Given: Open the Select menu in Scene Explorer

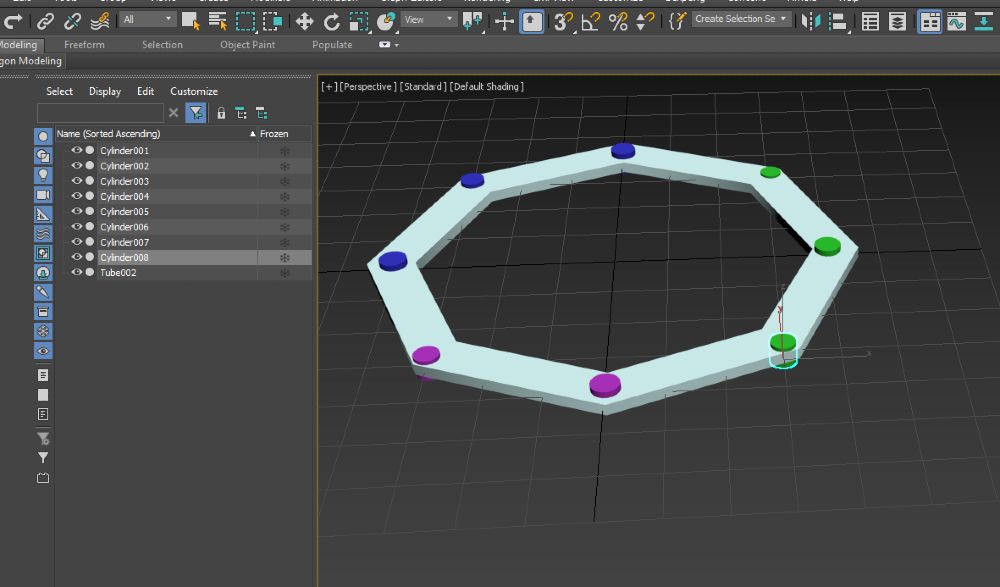Looking at the screenshot, I should point(59,91).
